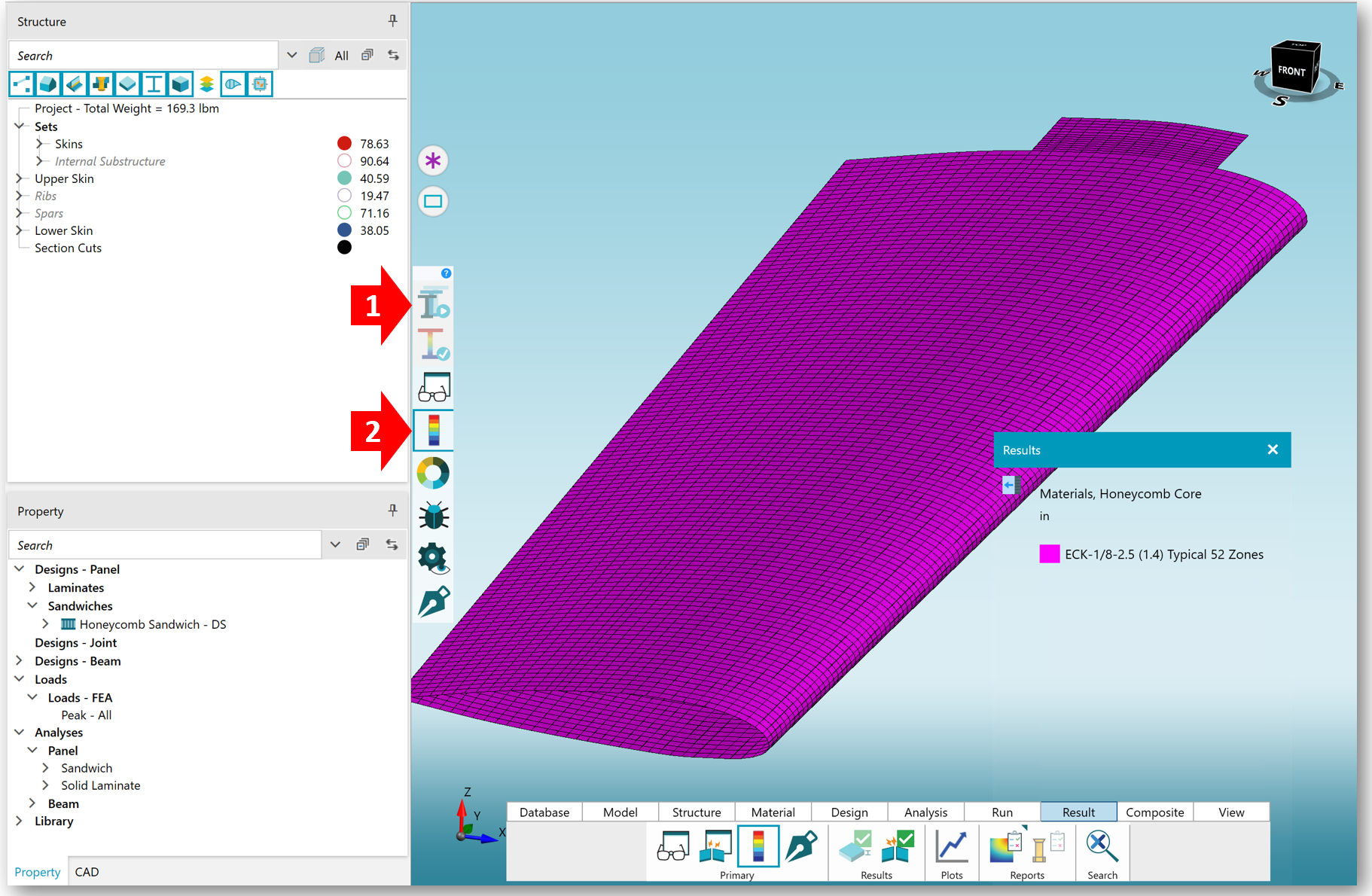Open the Material ribbon tab

click(773, 812)
